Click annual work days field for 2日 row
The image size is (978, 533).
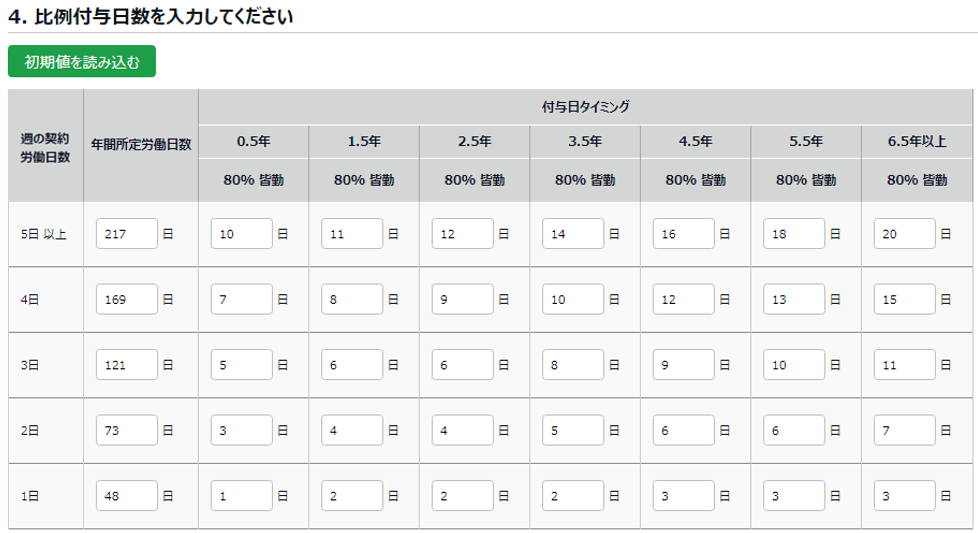[x=127, y=430]
